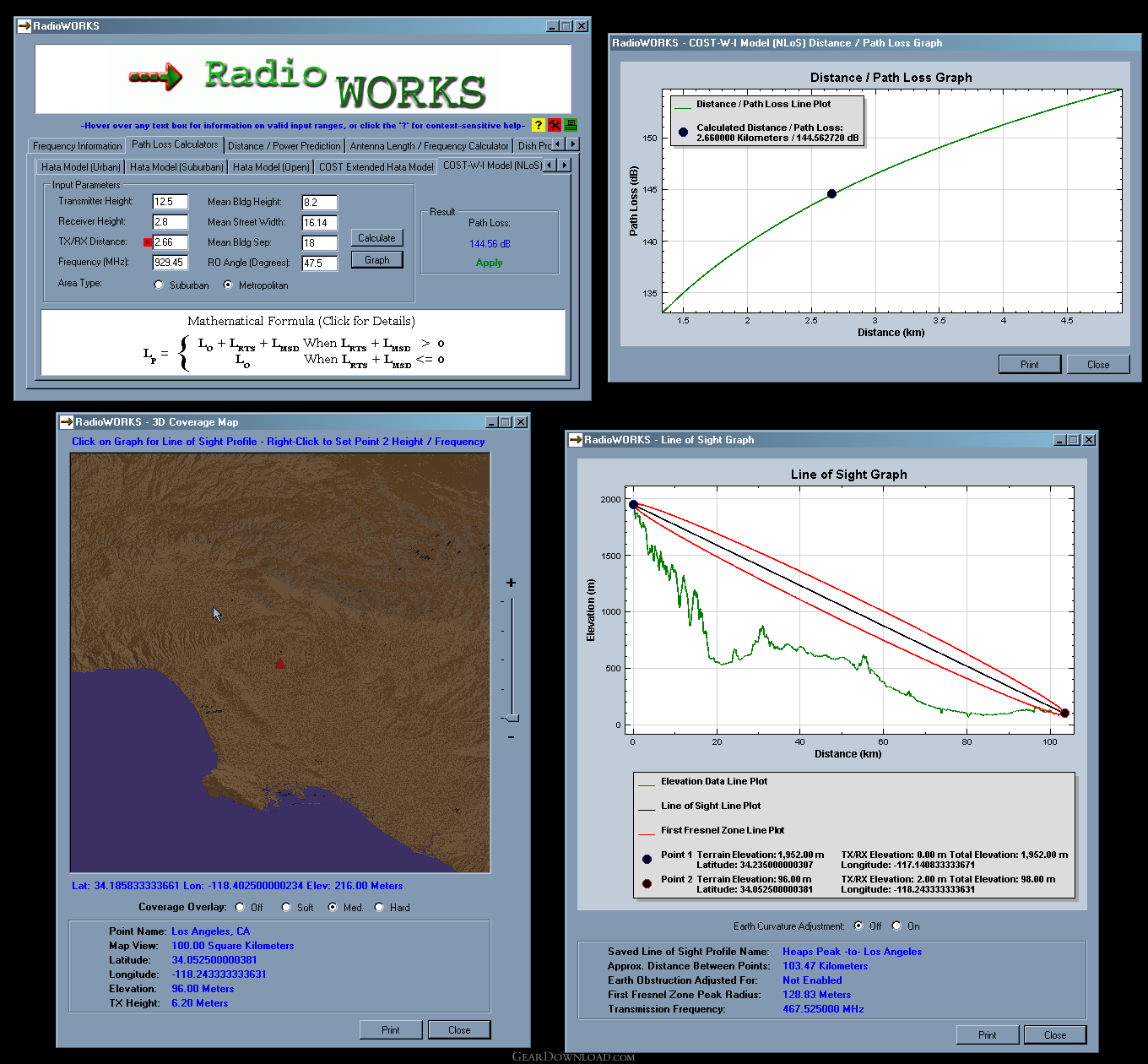Viewport: 1148px width, 1064px height.
Task: Click the coverage map zoom slider handle
Action: (511, 718)
